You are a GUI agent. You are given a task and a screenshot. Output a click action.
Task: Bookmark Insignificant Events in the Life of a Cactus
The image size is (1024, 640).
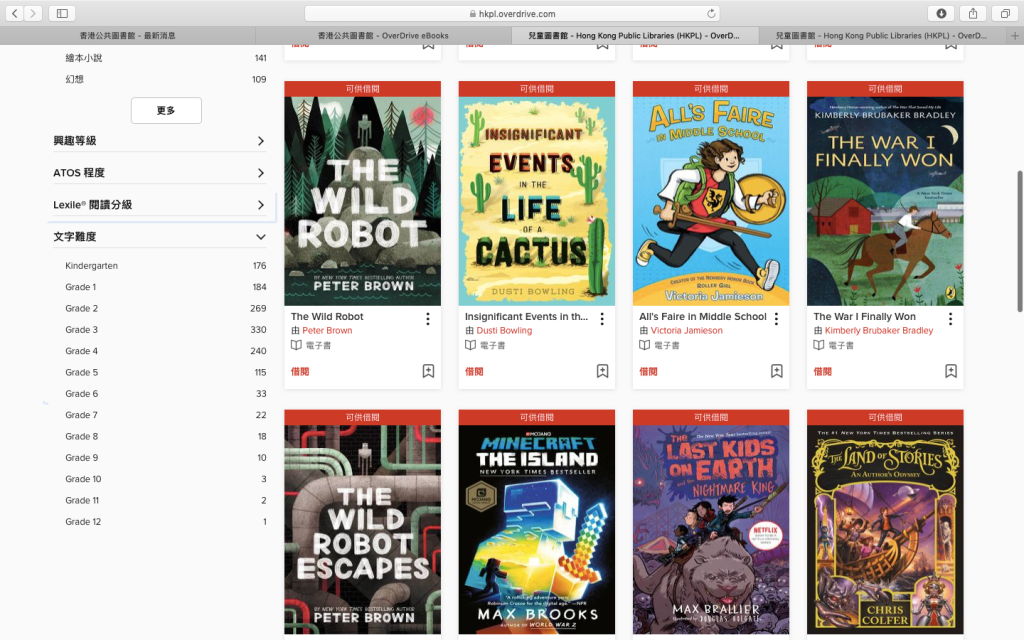(x=602, y=371)
